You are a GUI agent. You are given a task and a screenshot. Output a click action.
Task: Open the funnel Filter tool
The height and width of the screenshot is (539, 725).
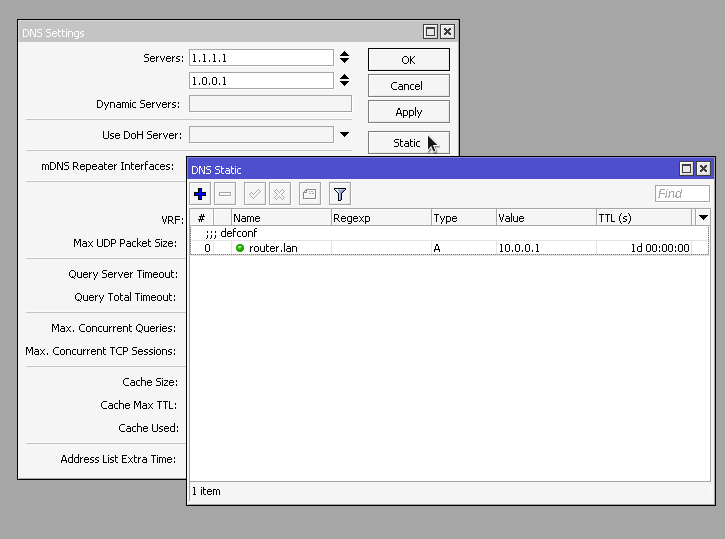click(x=339, y=194)
